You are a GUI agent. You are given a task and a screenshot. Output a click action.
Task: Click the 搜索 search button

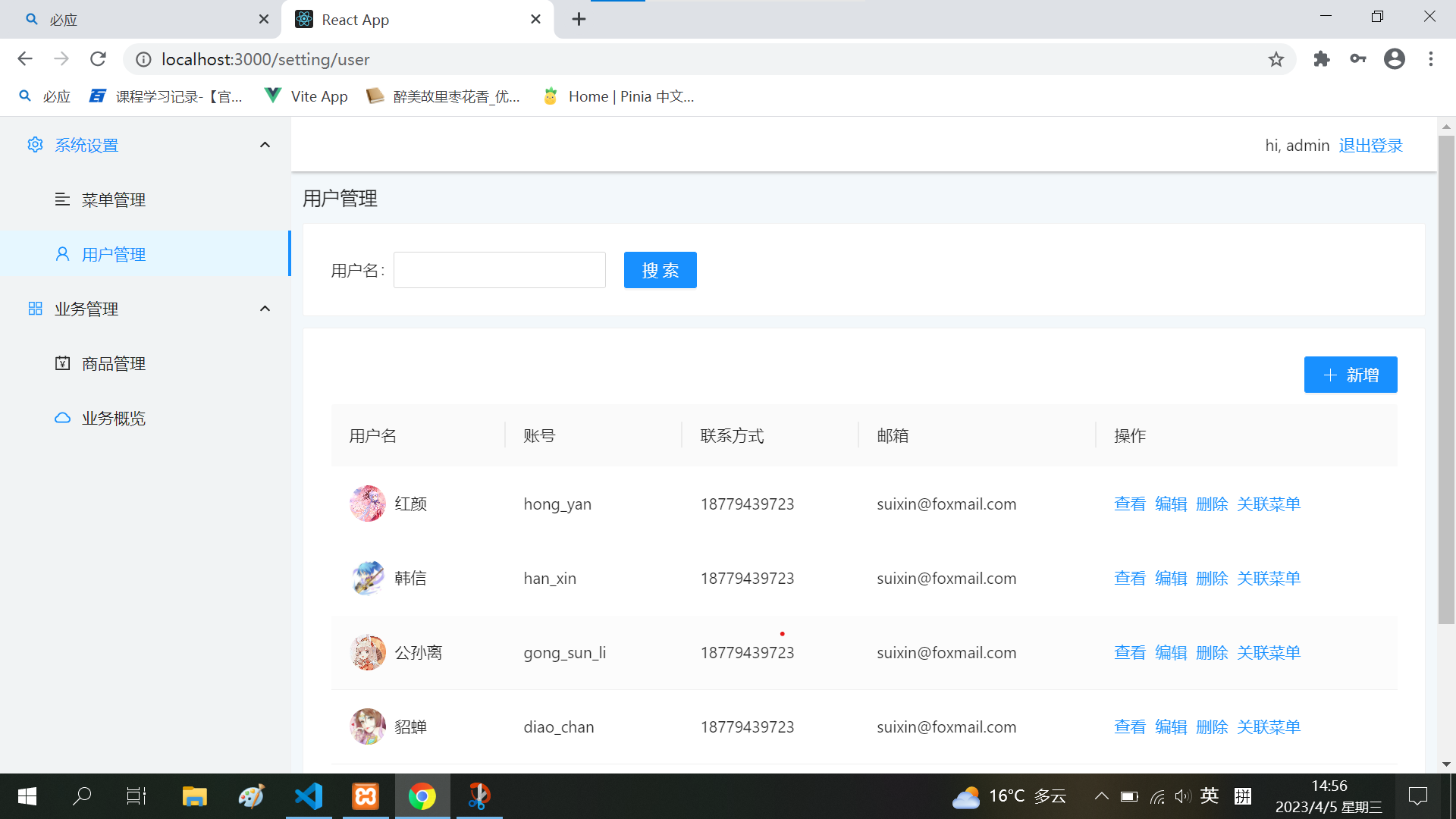pyautogui.click(x=660, y=270)
